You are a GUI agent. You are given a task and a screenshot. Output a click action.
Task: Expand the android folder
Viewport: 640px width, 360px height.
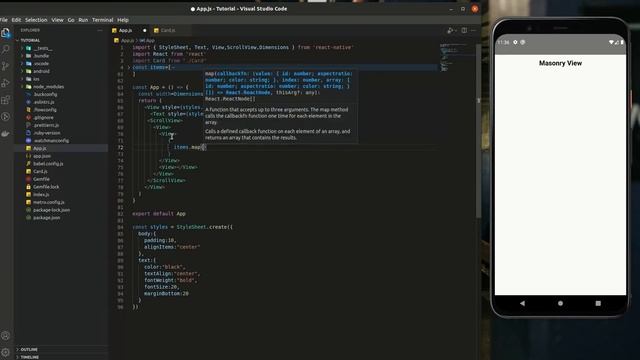point(41,71)
